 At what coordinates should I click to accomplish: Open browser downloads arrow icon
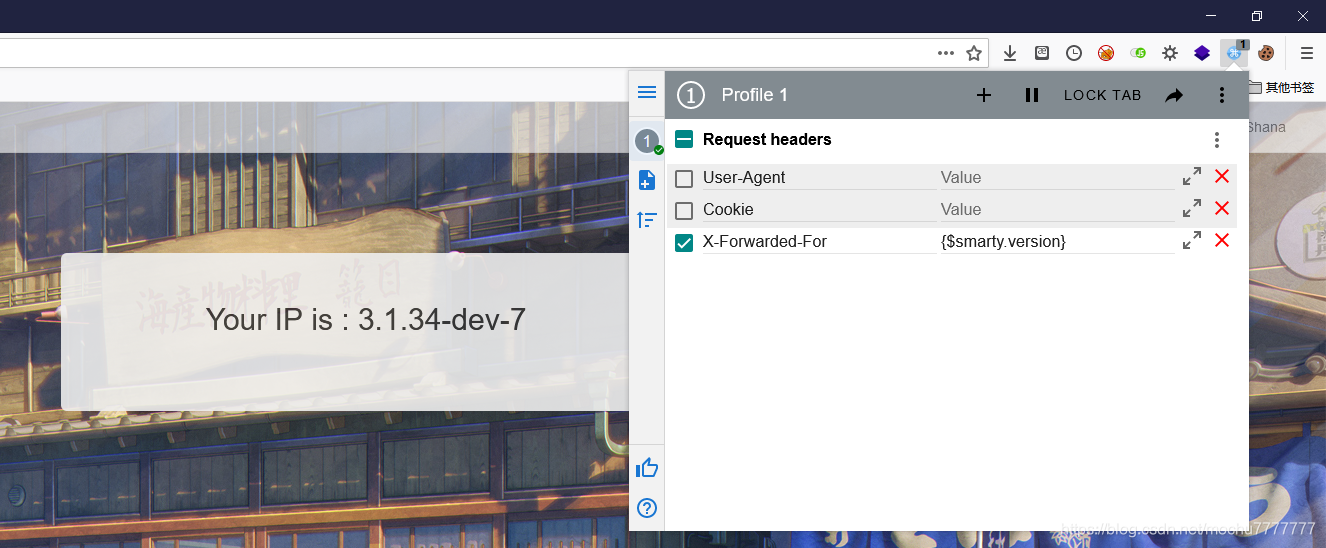[x=1010, y=53]
